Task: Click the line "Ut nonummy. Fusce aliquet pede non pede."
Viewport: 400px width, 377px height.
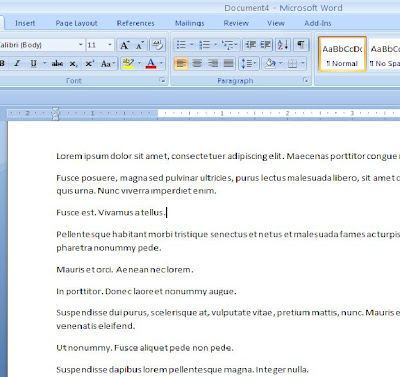Action: click(145, 348)
